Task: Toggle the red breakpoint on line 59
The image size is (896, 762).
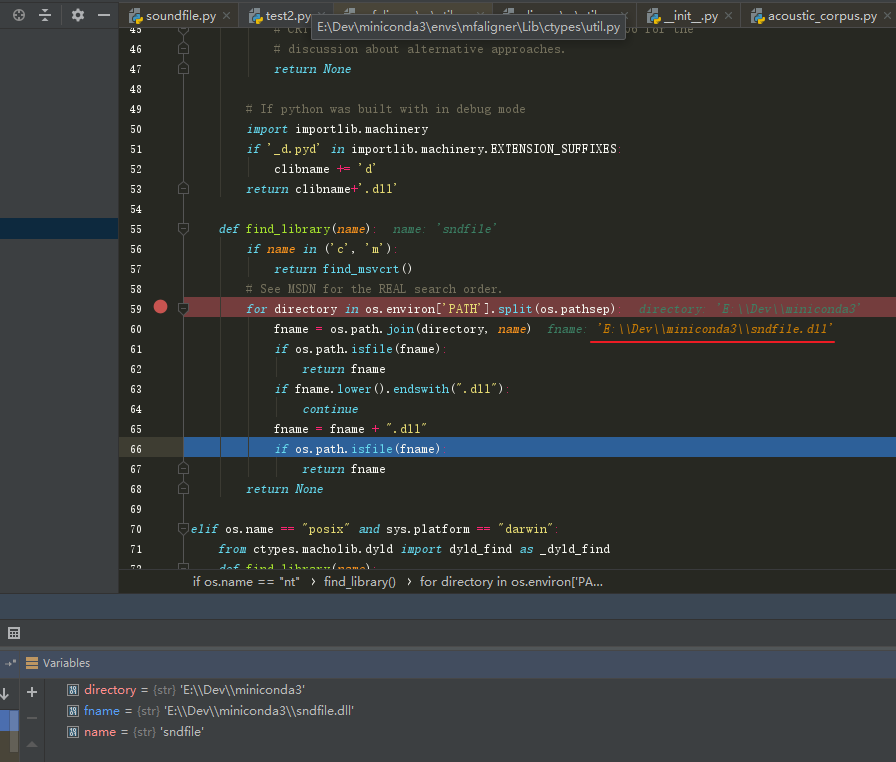Action: tap(160, 308)
